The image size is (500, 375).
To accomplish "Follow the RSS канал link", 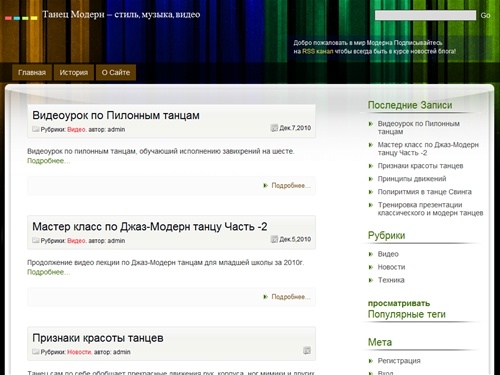I will [x=318, y=51].
